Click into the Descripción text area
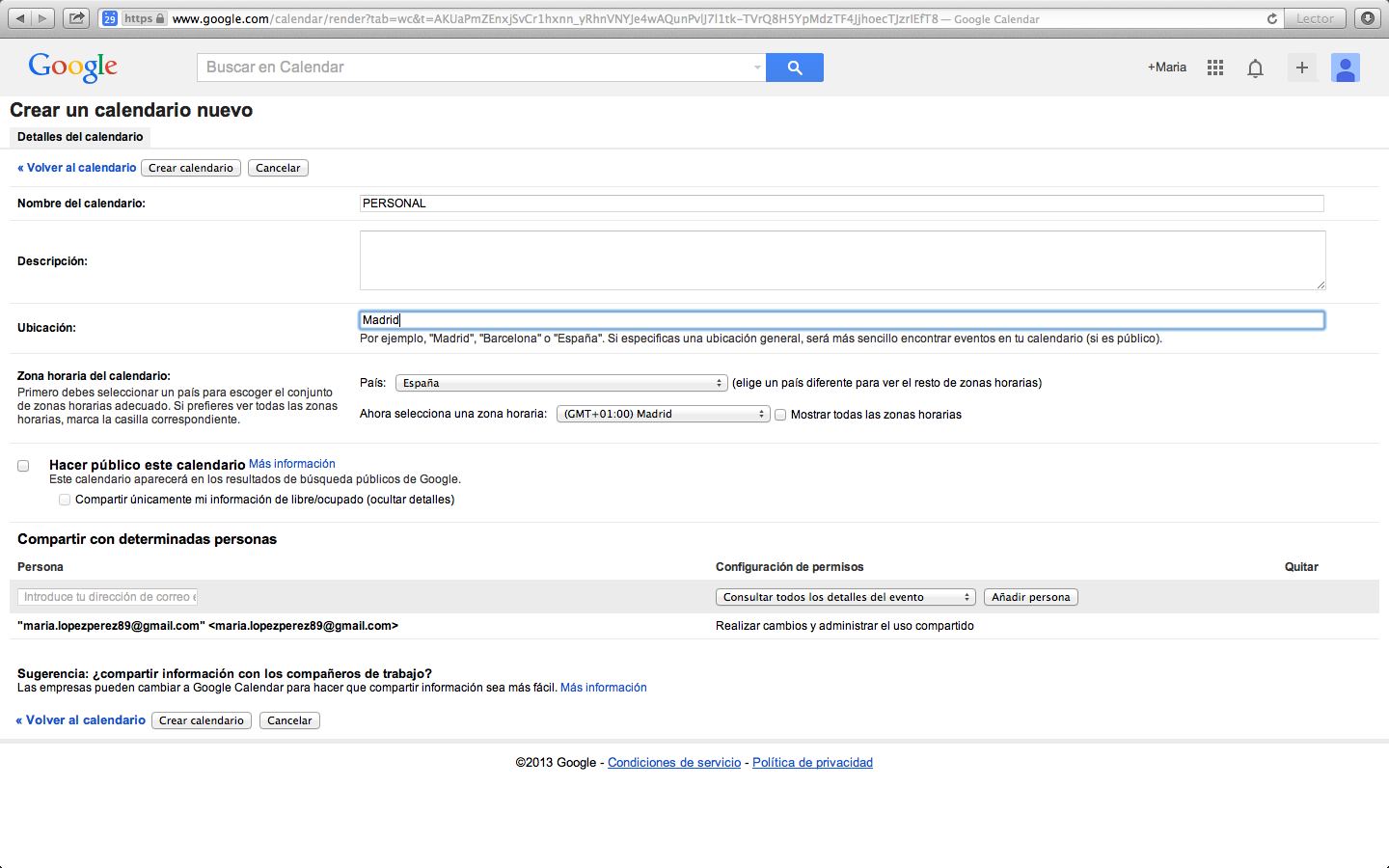Image resolution: width=1389 pixels, height=868 pixels. point(843,260)
